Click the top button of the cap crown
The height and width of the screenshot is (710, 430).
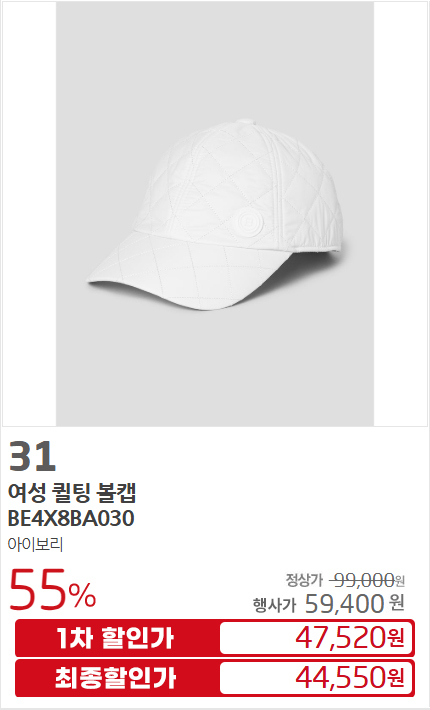pyautogui.click(x=245, y=121)
